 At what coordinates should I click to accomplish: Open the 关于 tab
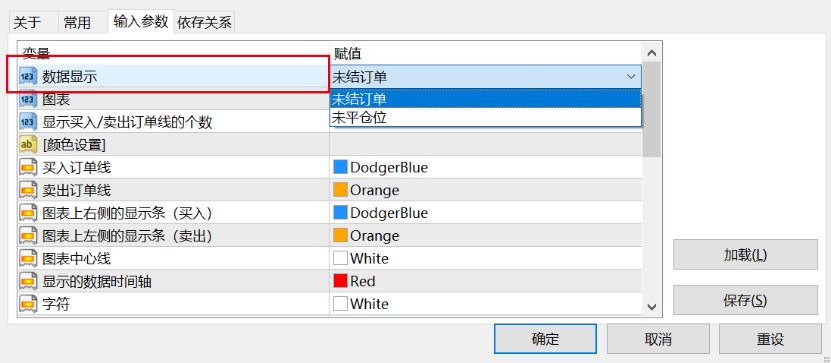pos(27,23)
